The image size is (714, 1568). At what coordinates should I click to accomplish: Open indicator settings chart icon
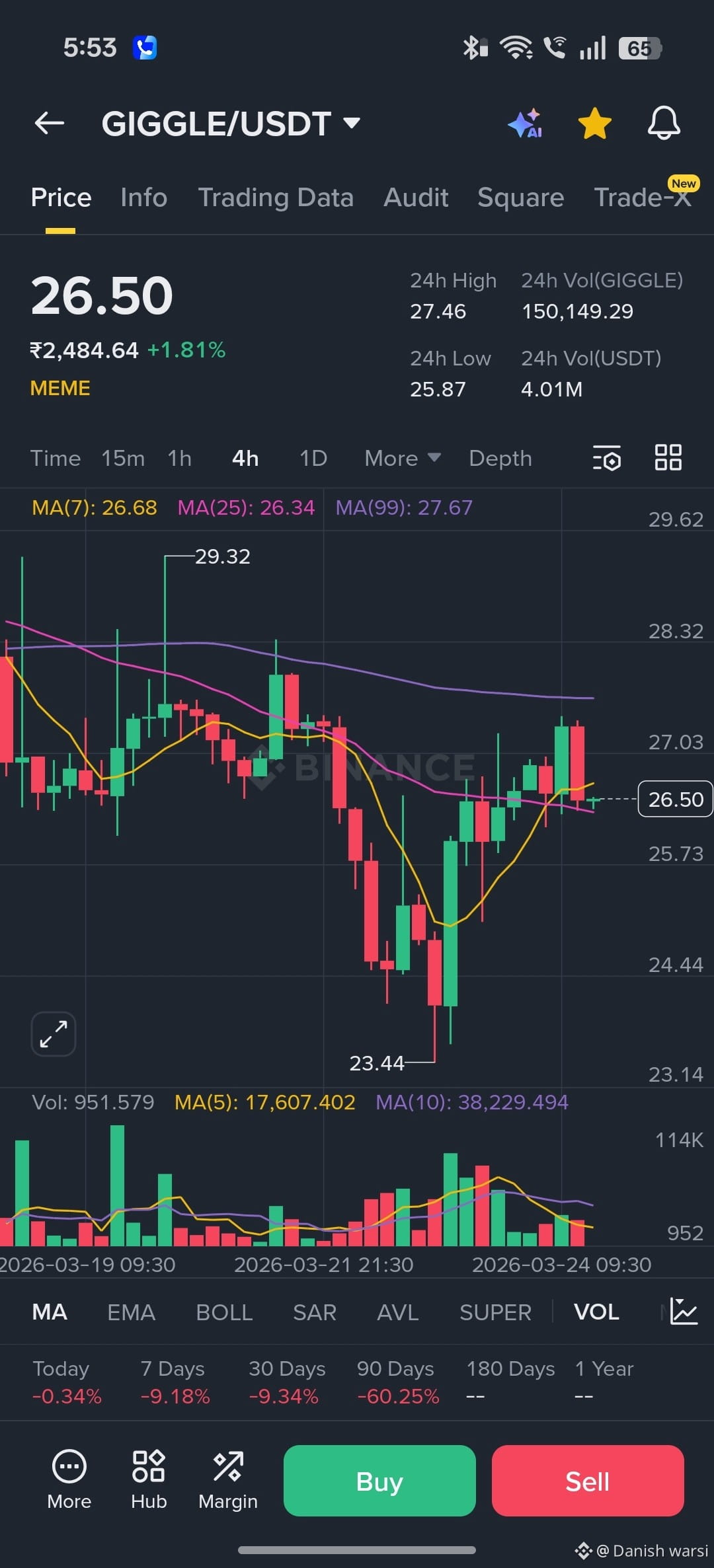(684, 1311)
